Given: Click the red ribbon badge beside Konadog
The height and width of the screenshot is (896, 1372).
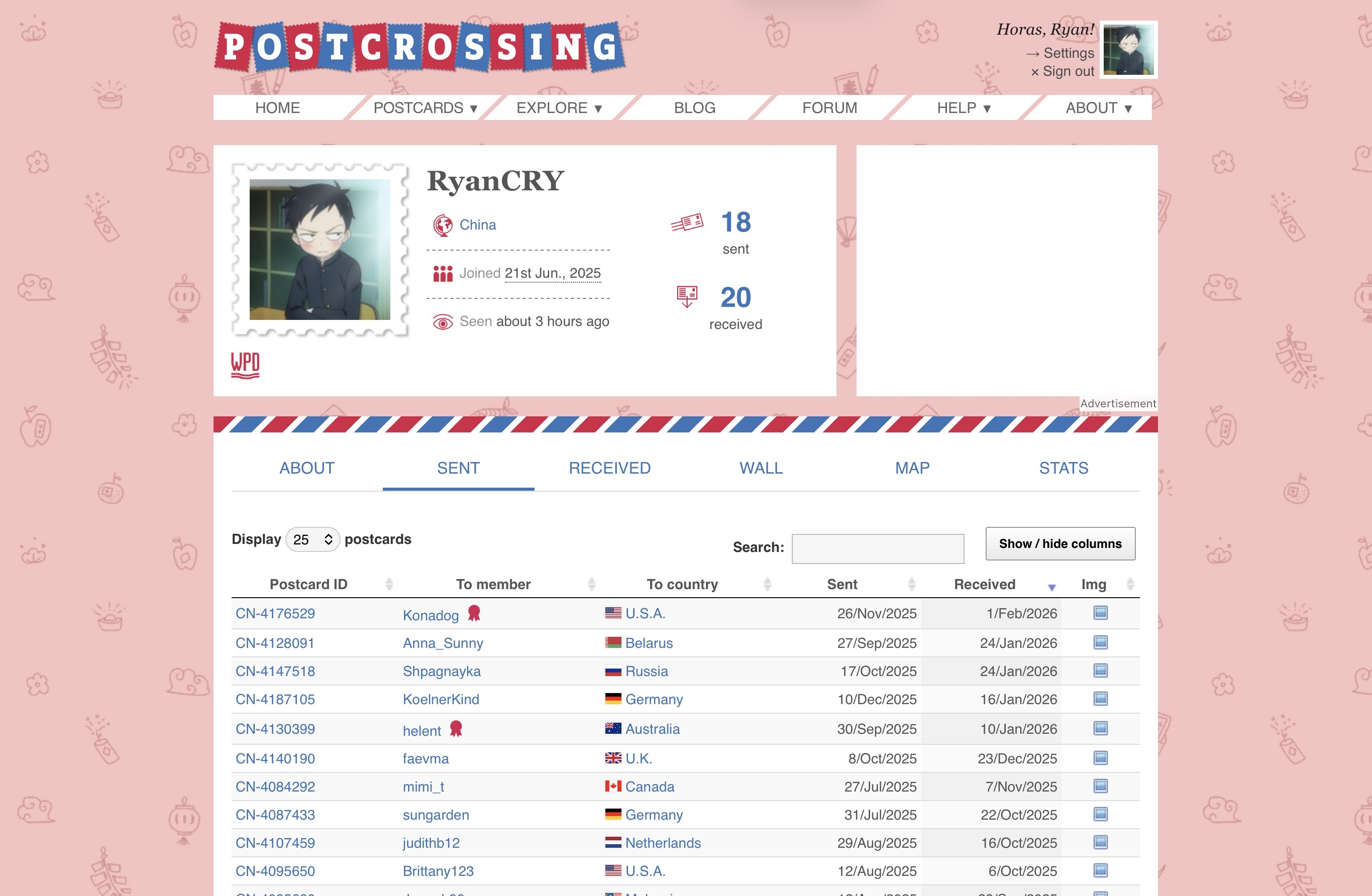Looking at the screenshot, I should 474,613.
